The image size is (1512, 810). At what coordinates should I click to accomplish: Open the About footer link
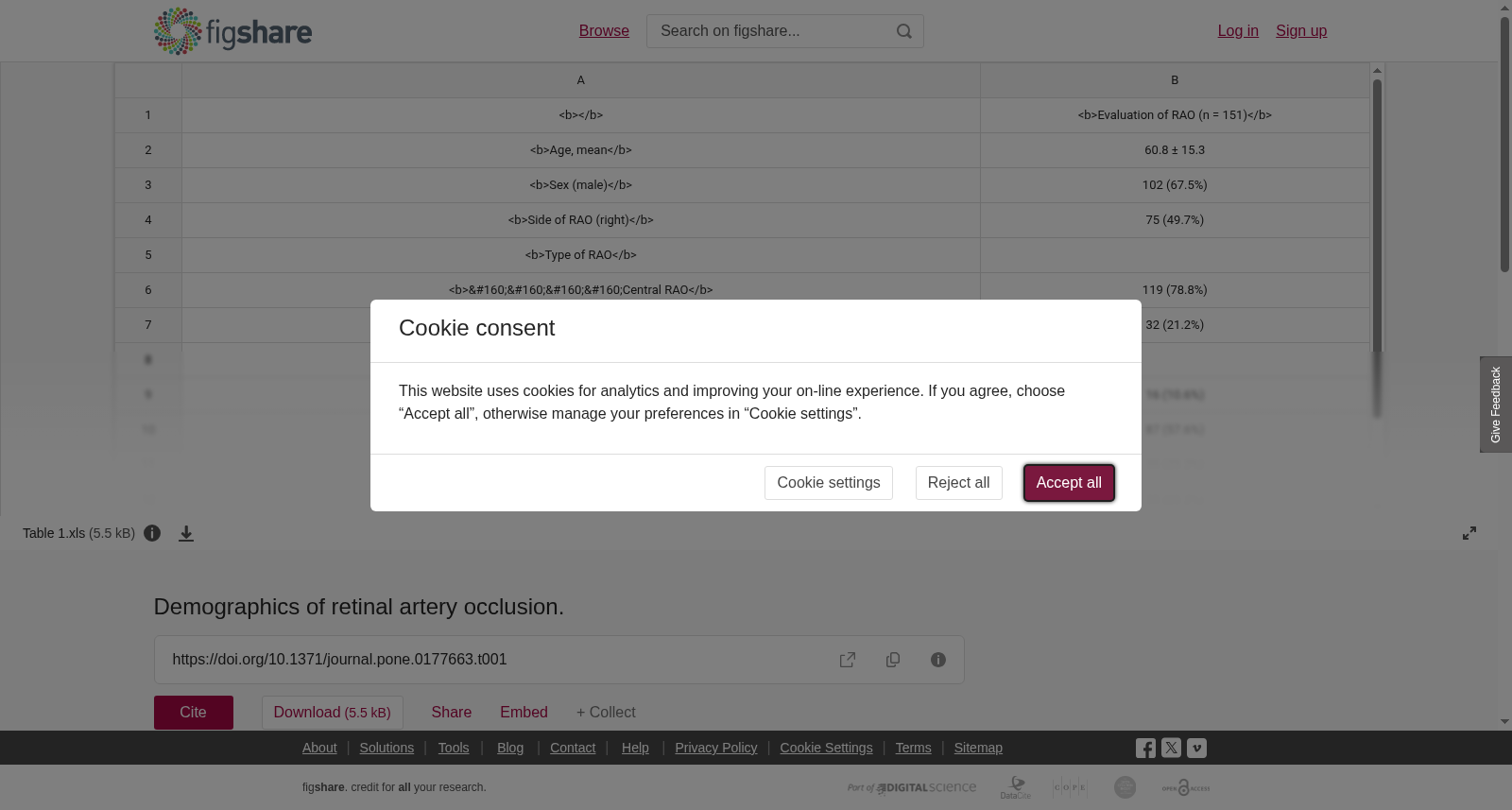(x=319, y=748)
